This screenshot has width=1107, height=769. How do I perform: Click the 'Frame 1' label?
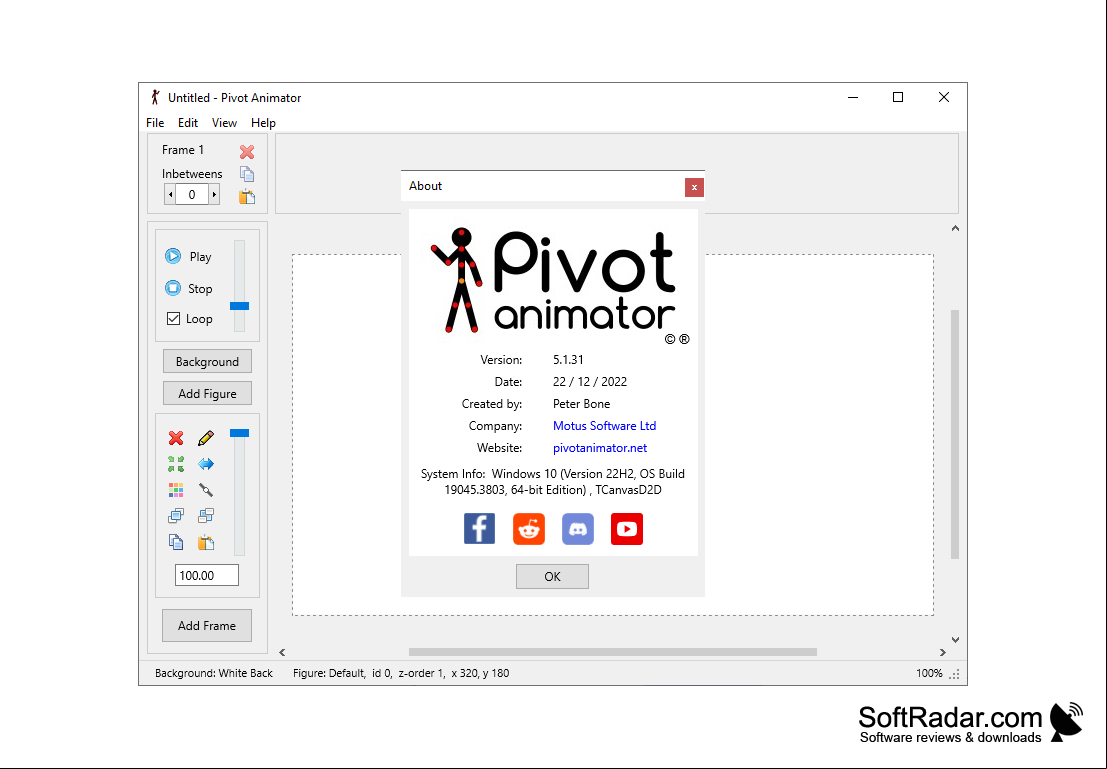pos(183,150)
